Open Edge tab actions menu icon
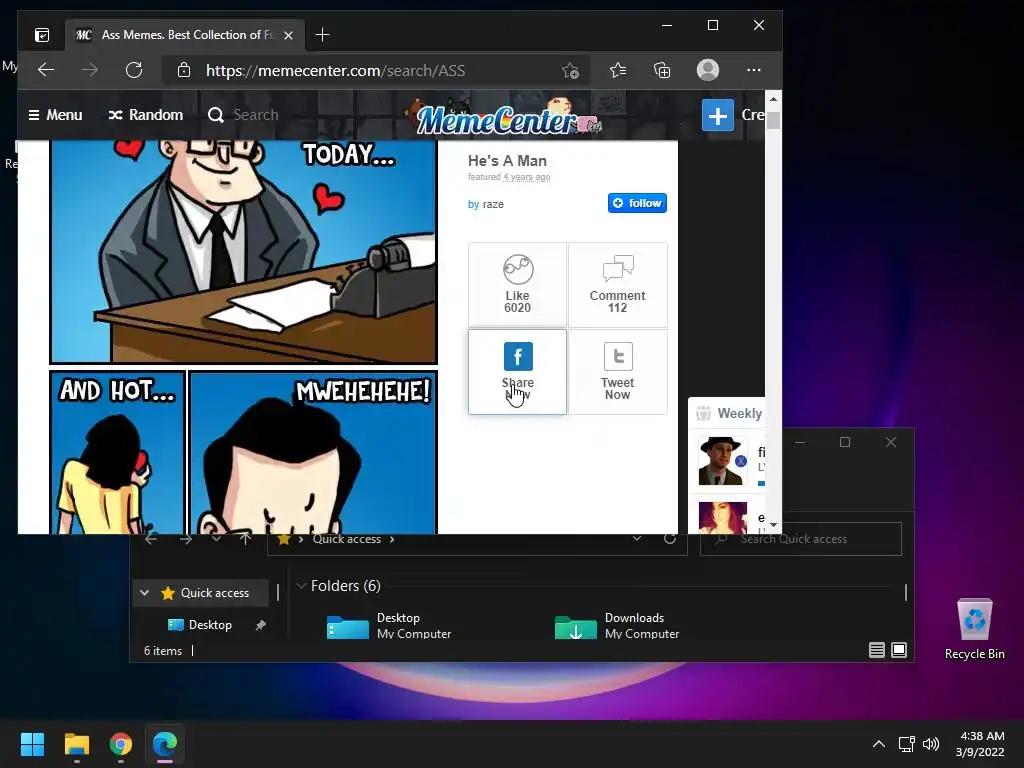Viewport: 1024px width, 768px height. coord(42,35)
